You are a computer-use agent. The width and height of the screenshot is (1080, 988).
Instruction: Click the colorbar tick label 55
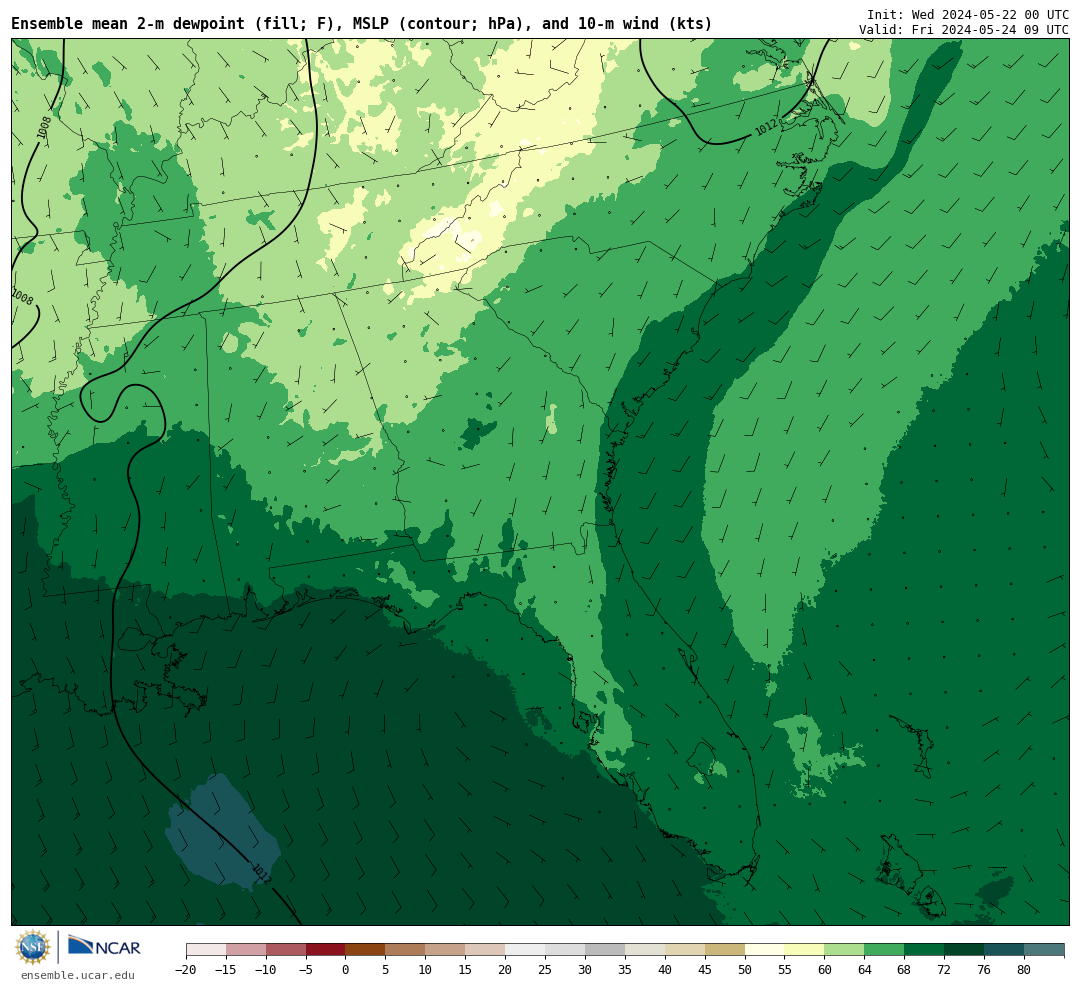point(785,970)
